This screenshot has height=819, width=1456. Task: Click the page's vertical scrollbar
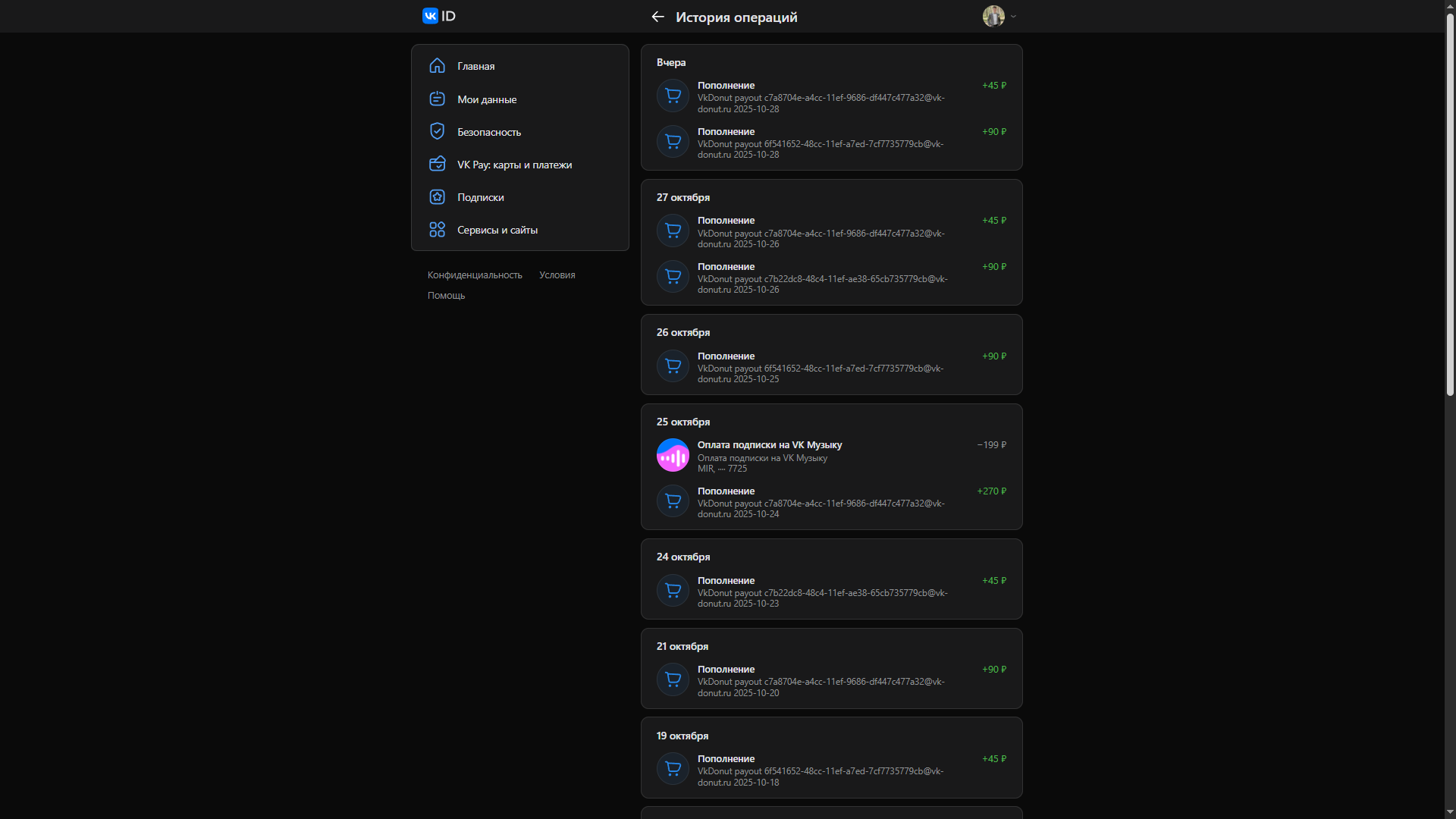(1449, 205)
